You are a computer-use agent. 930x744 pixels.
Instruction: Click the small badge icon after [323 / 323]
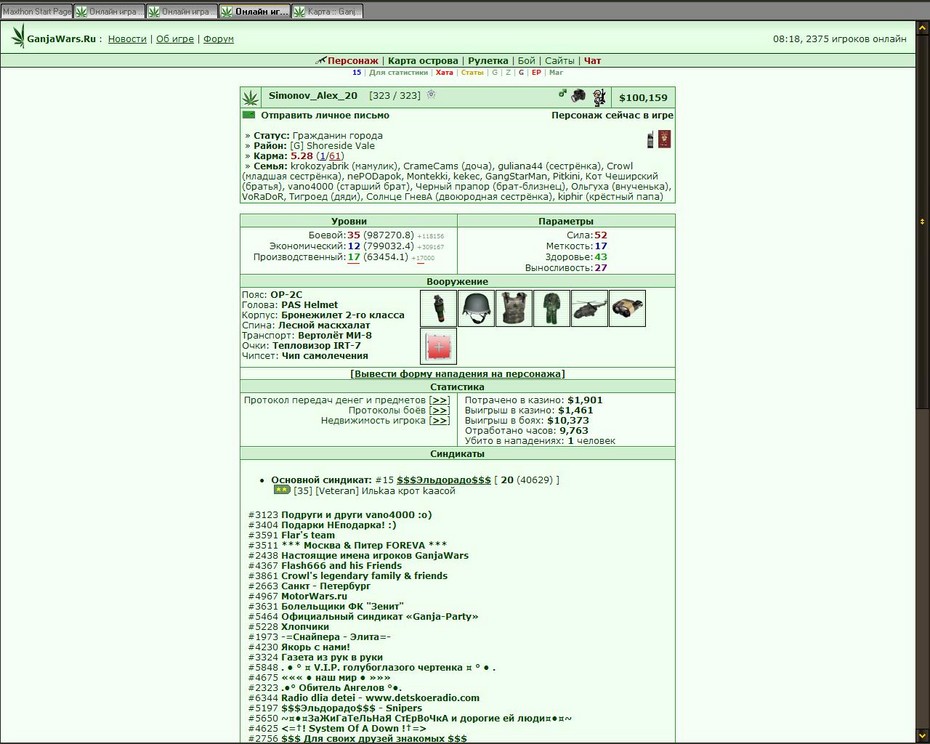click(431, 94)
